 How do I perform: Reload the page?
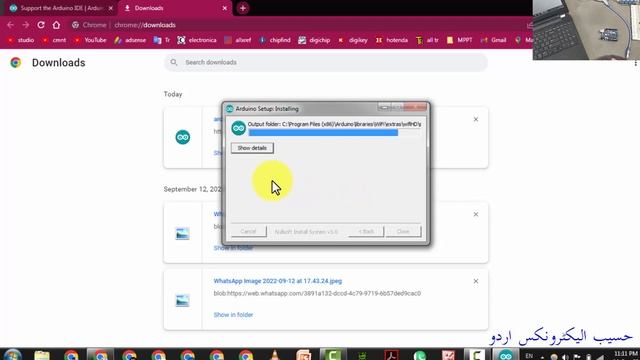[41, 25]
